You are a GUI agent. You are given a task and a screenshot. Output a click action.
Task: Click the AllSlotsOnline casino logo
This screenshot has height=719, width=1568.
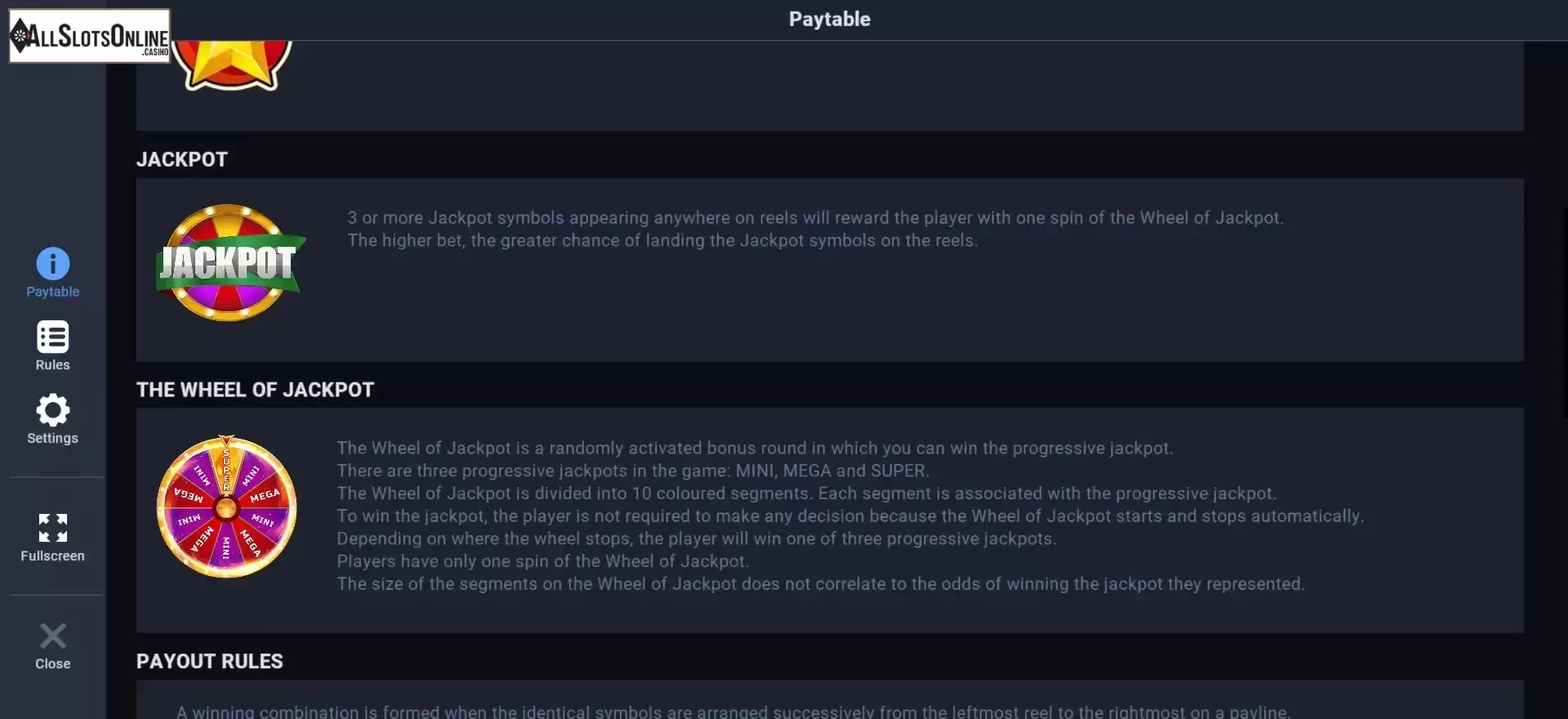click(90, 36)
